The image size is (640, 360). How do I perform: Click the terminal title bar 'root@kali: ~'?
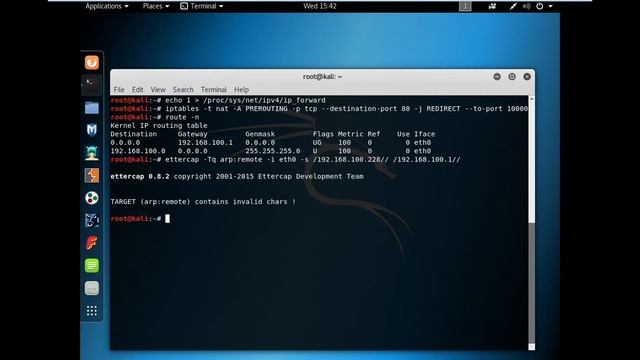tap(322, 76)
